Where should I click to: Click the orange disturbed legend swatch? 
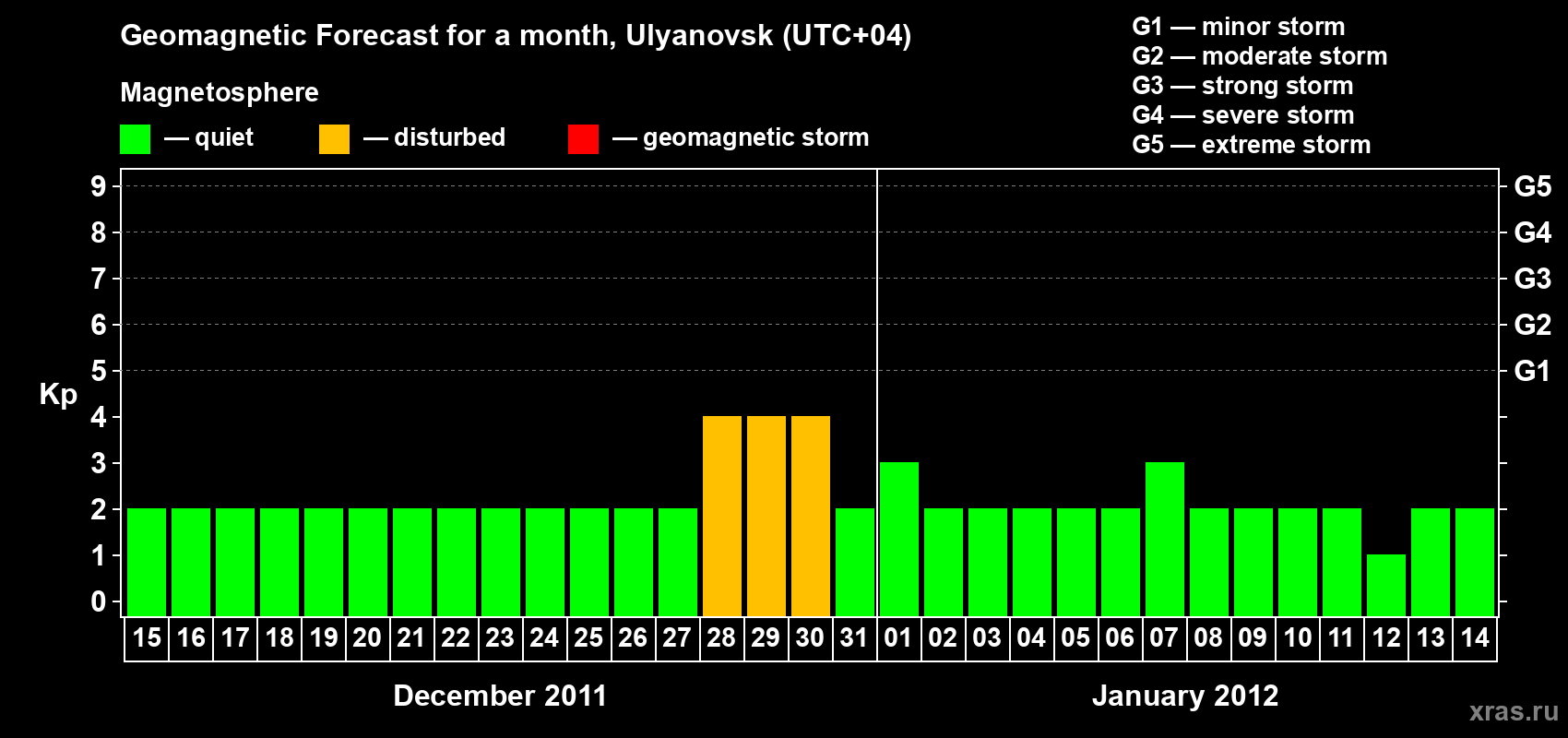coord(334,139)
